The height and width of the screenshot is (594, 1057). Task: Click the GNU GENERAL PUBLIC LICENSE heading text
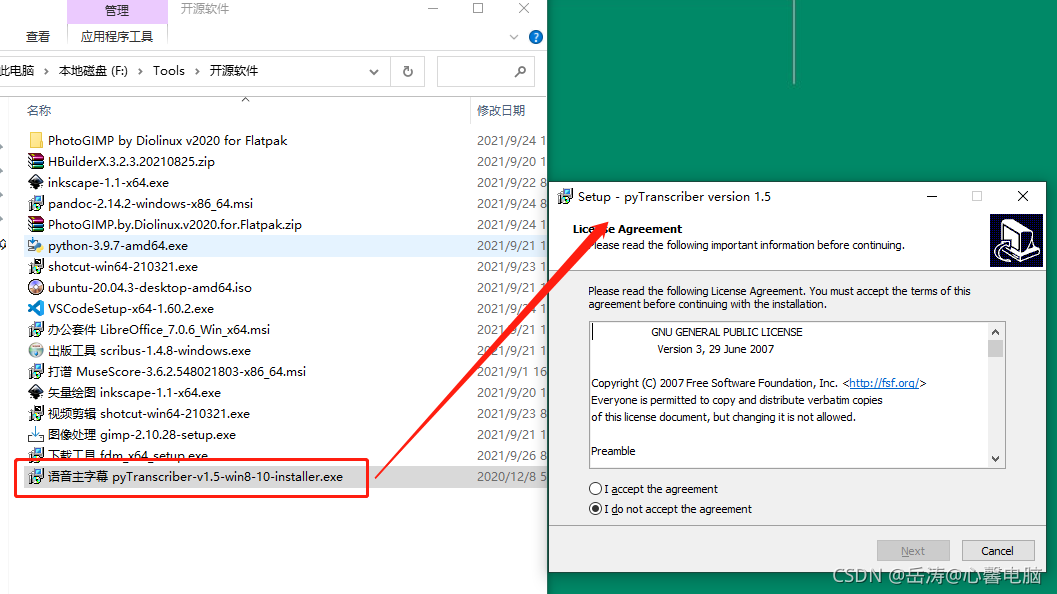(727, 332)
